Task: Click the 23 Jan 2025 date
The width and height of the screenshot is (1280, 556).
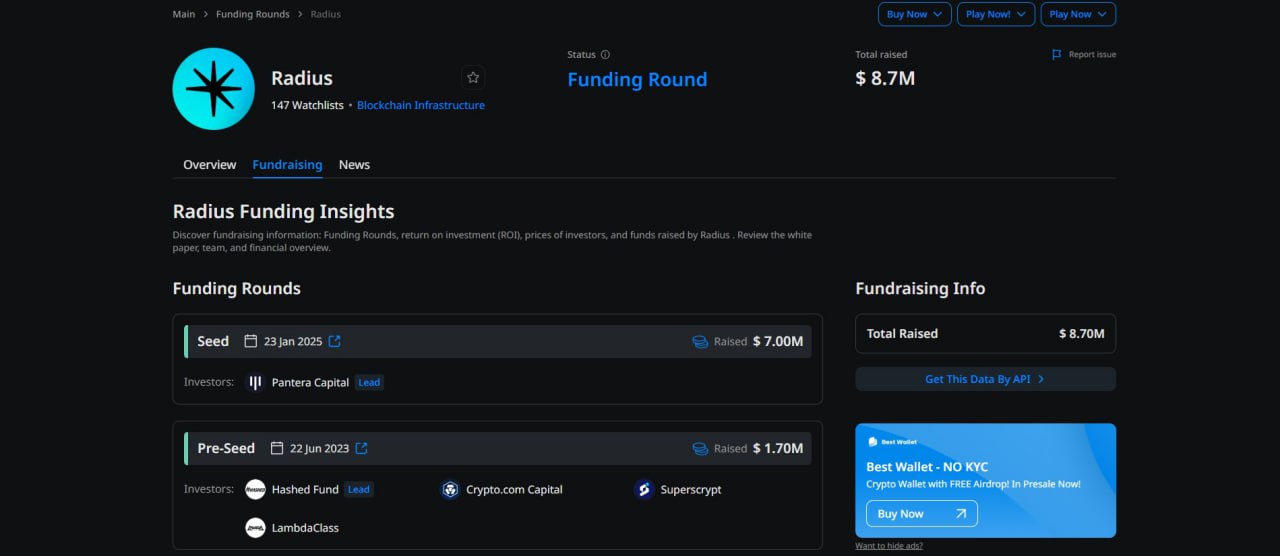Action: [293, 341]
